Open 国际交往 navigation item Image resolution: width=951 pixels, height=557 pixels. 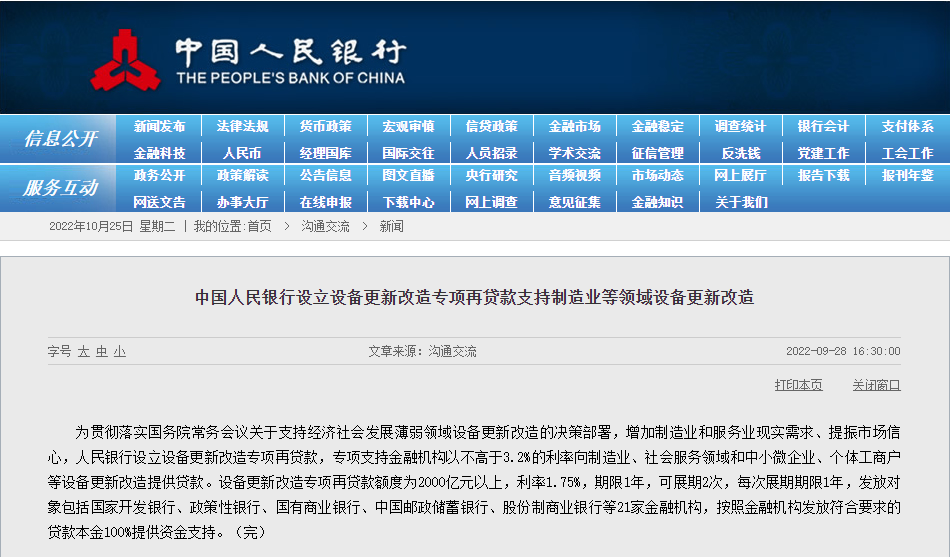409,153
